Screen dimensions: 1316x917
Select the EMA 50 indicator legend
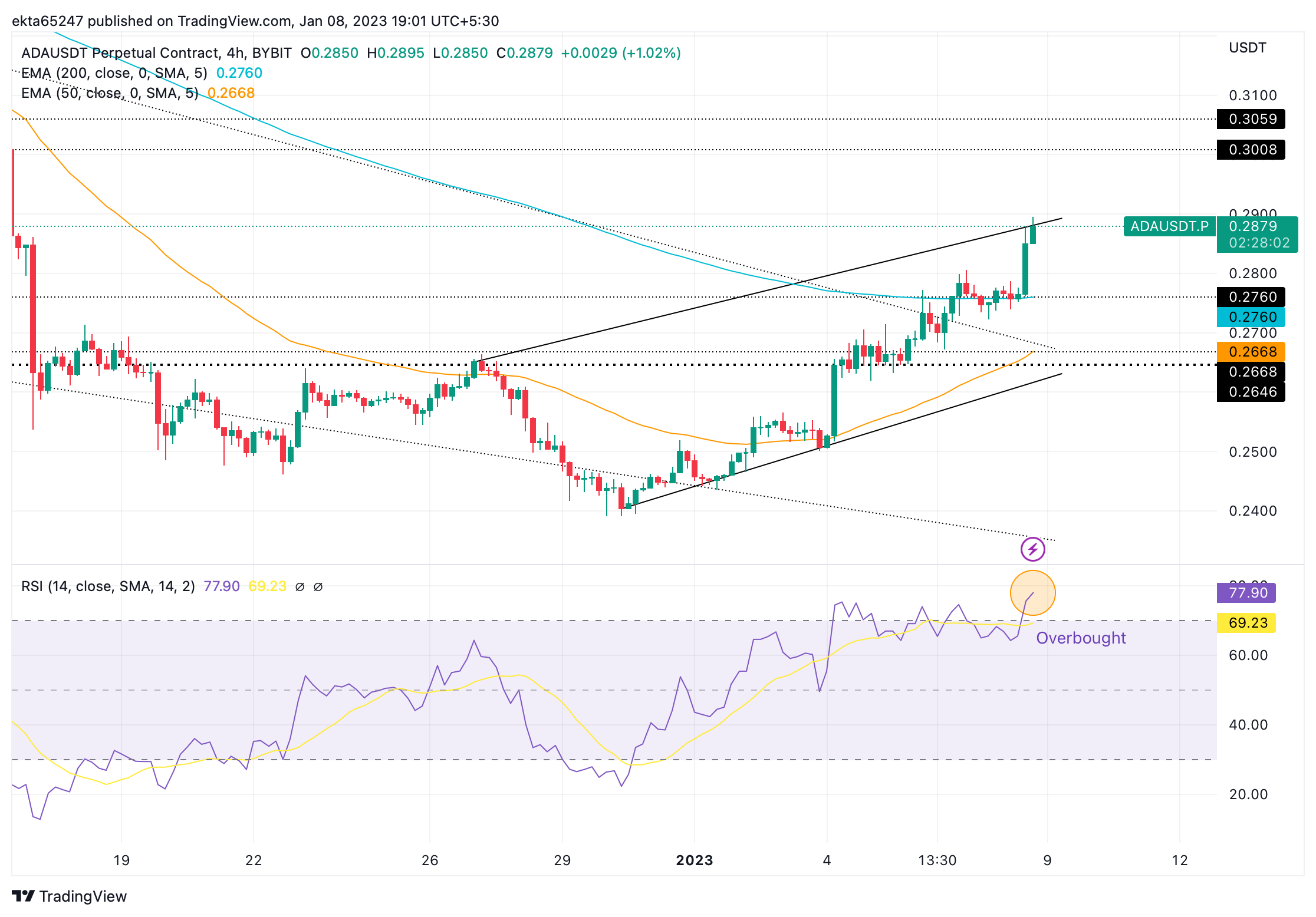coord(110,93)
